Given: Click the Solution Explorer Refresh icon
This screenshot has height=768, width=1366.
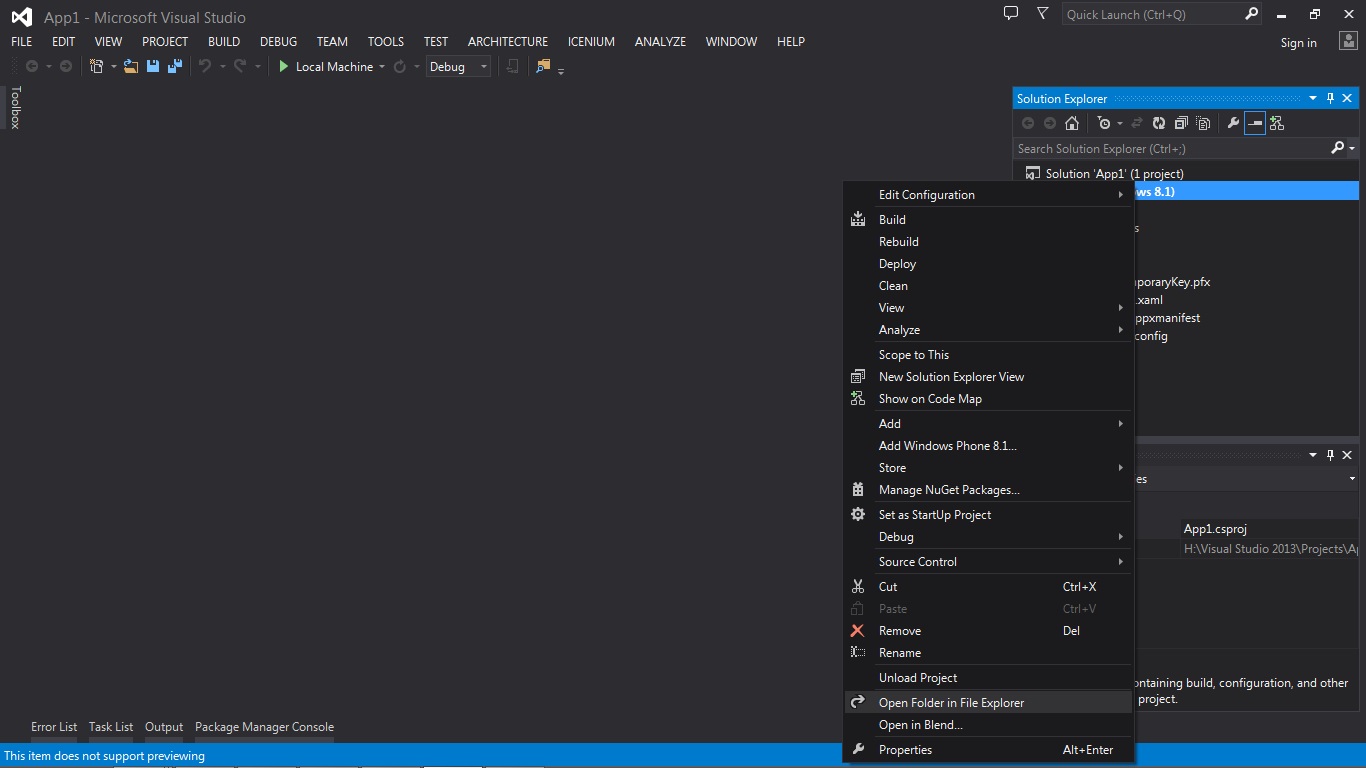Looking at the screenshot, I should (1159, 123).
